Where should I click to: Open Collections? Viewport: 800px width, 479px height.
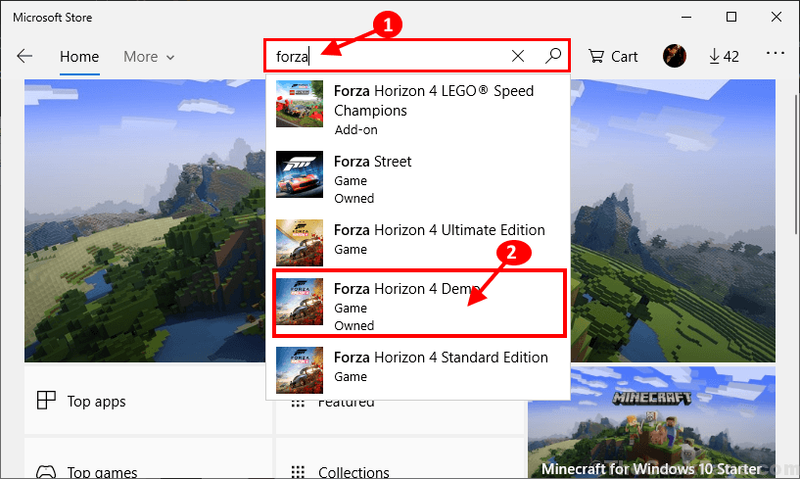(400, 459)
